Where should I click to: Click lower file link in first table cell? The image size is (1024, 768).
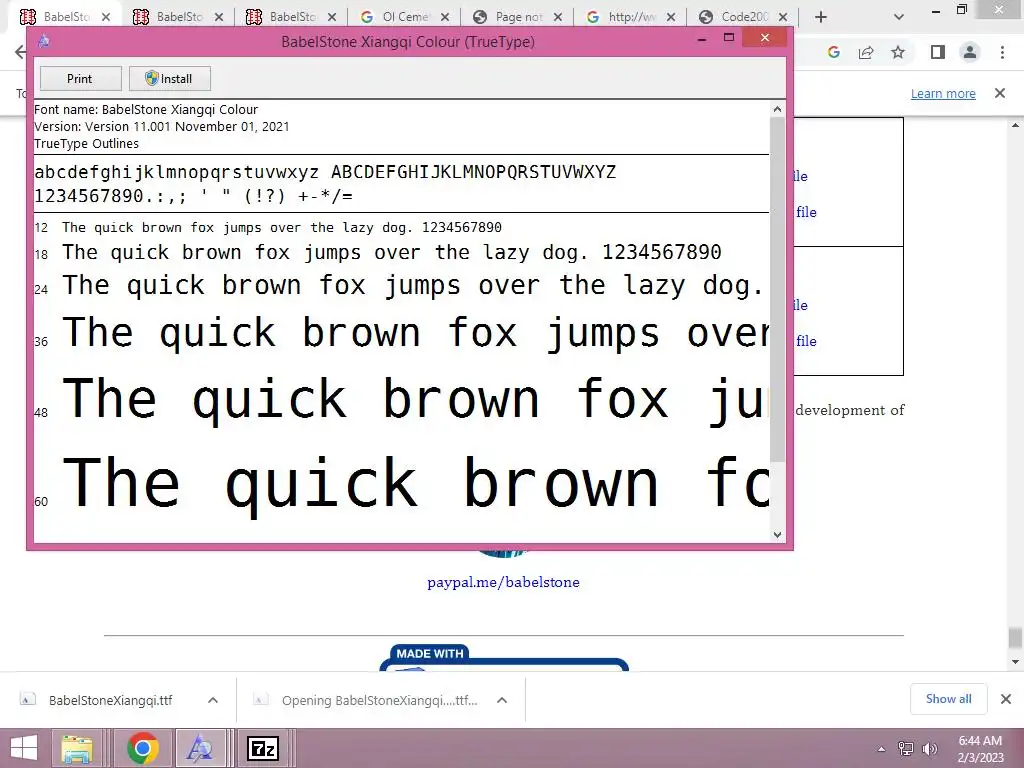(x=806, y=212)
